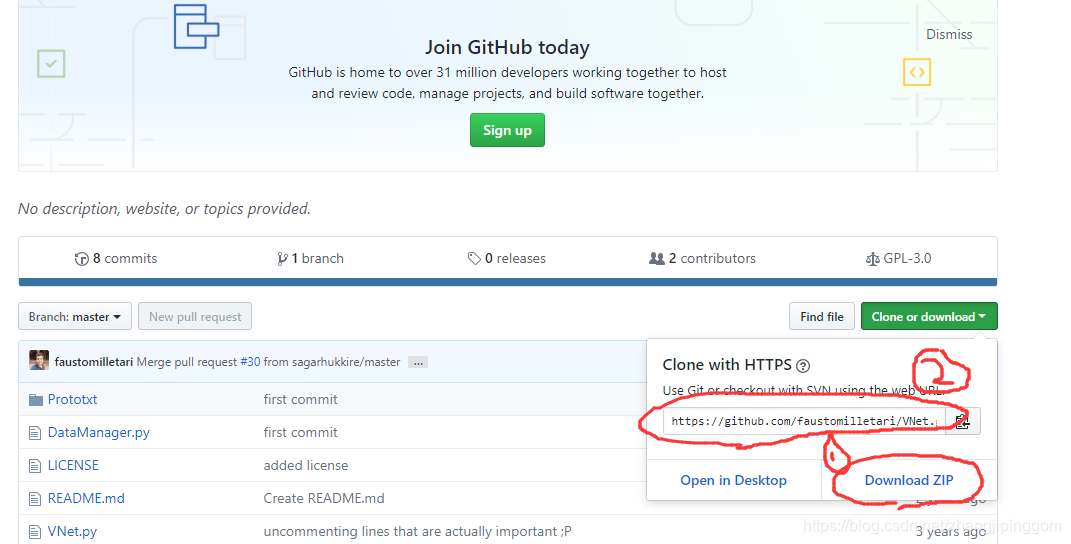1071x544 pixels.
Task: Click the license scales icon
Action: (872, 259)
